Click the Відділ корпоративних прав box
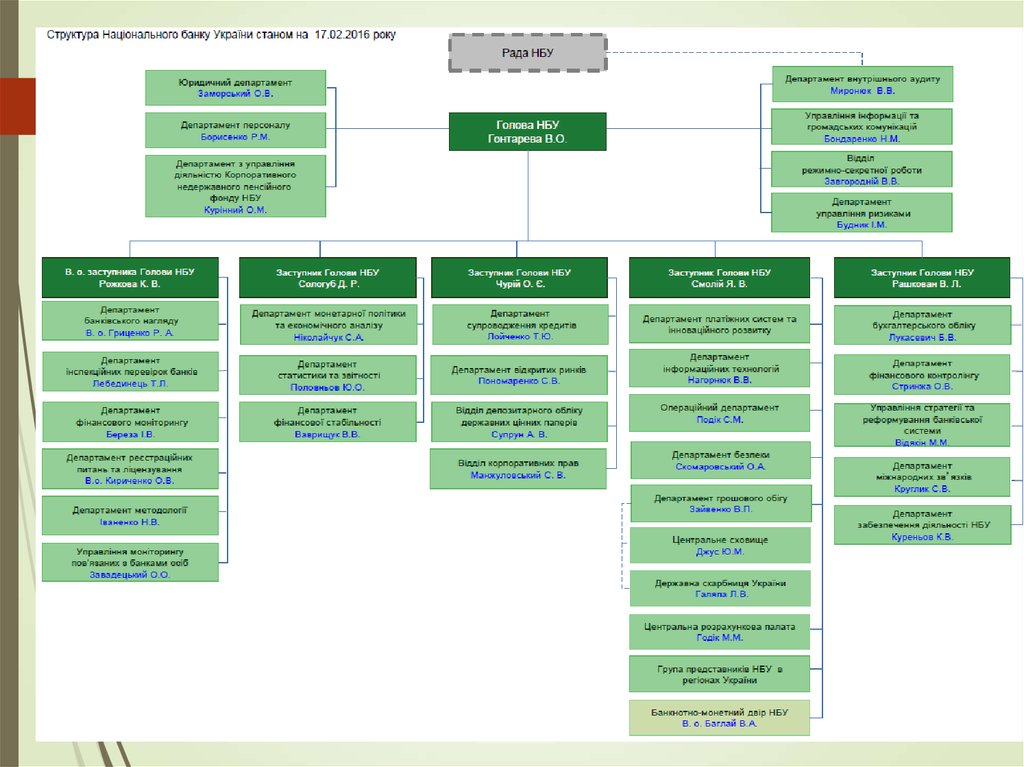 pyautogui.click(x=518, y=468)
